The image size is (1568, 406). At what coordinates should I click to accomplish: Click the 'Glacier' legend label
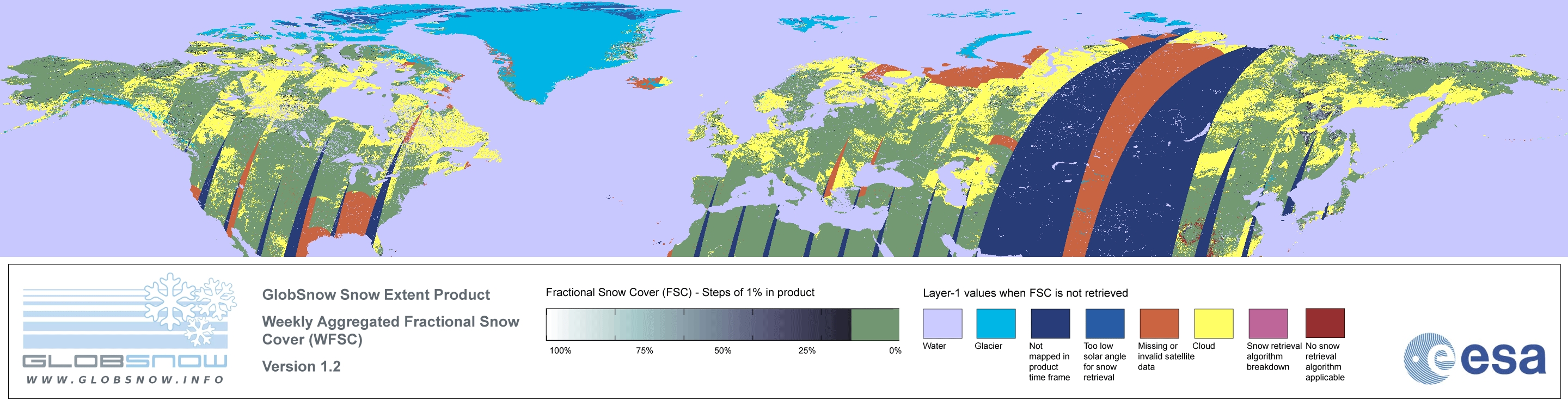pos(989,346)
